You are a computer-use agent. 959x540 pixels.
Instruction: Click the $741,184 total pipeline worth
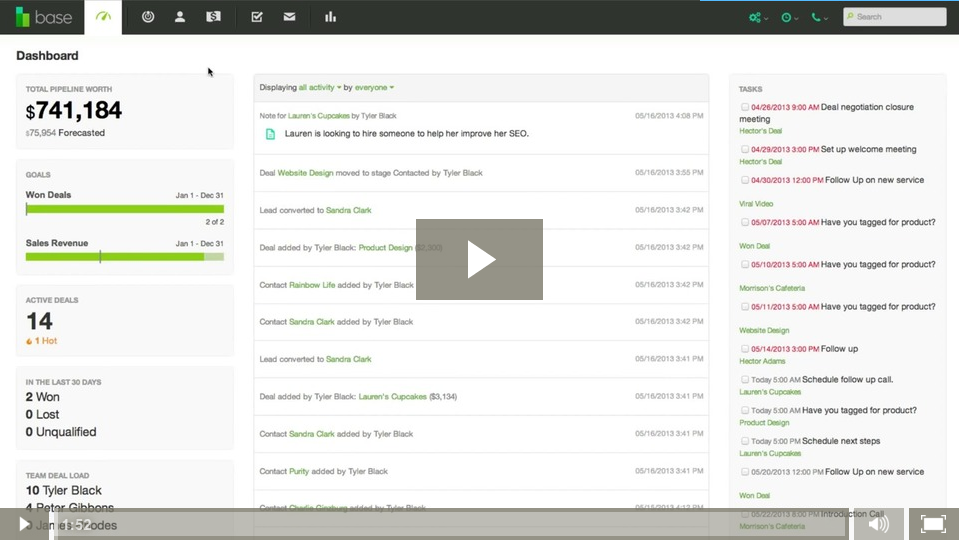[x=73, y=110]
